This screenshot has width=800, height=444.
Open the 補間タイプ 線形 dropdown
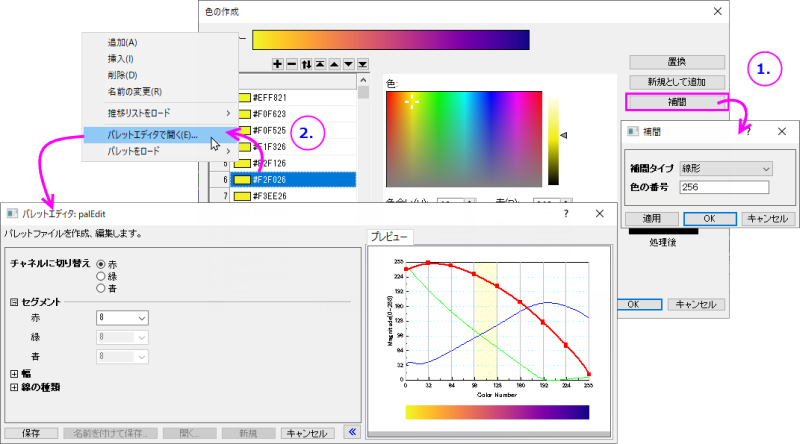point(726,168)
